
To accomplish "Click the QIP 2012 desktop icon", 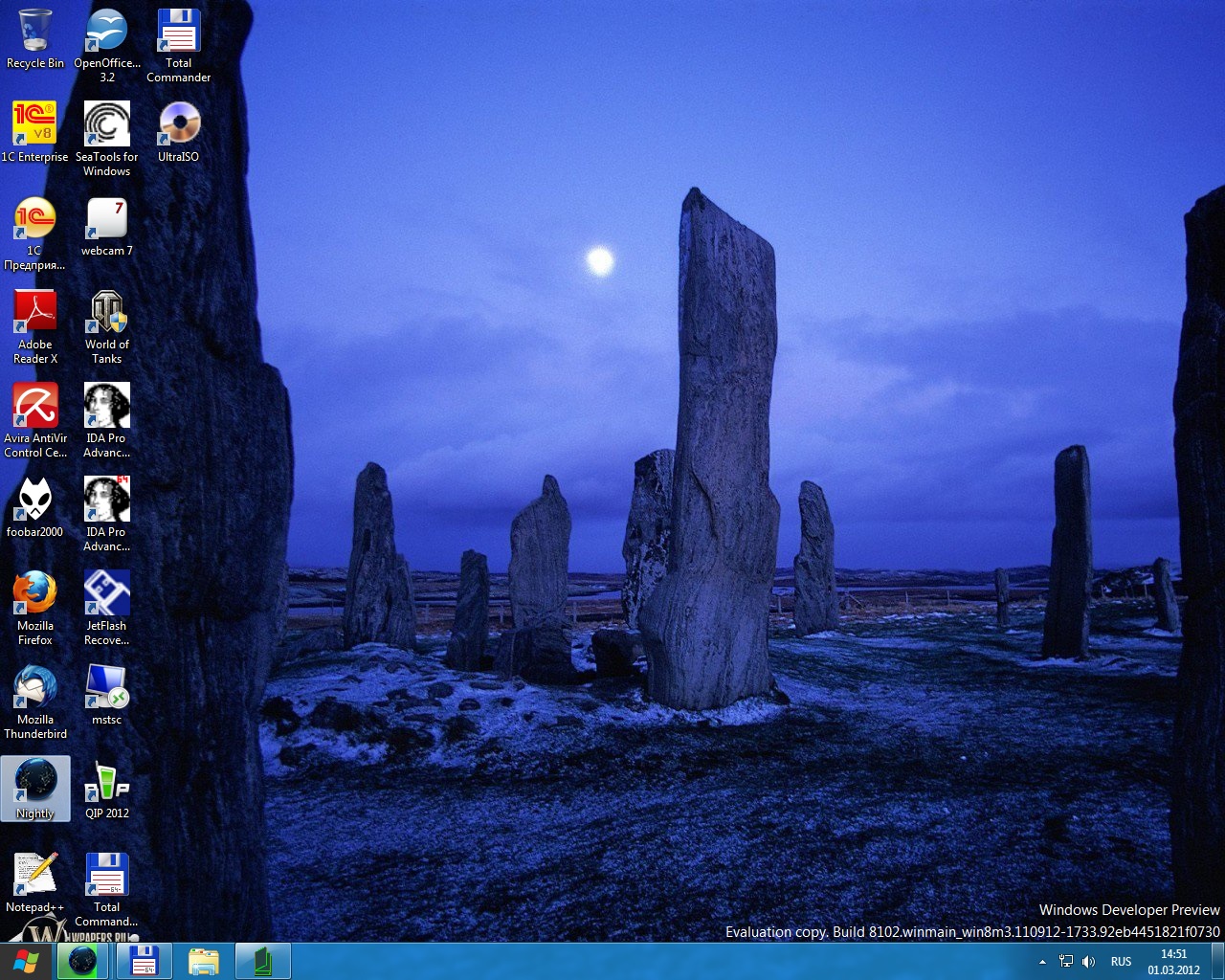I will (x=106, y=782).
